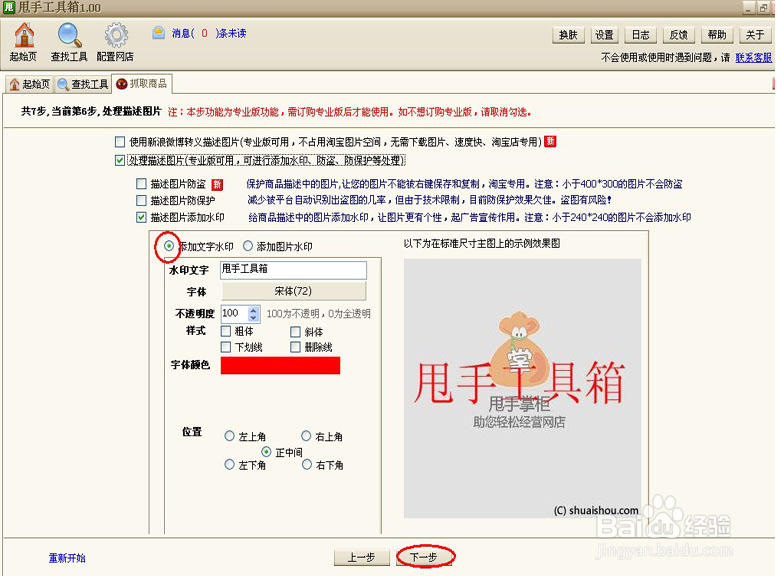The image size is (777, 578).
Task: Enable the 描述图片防盗 checkbox
Action: point(141,184)
